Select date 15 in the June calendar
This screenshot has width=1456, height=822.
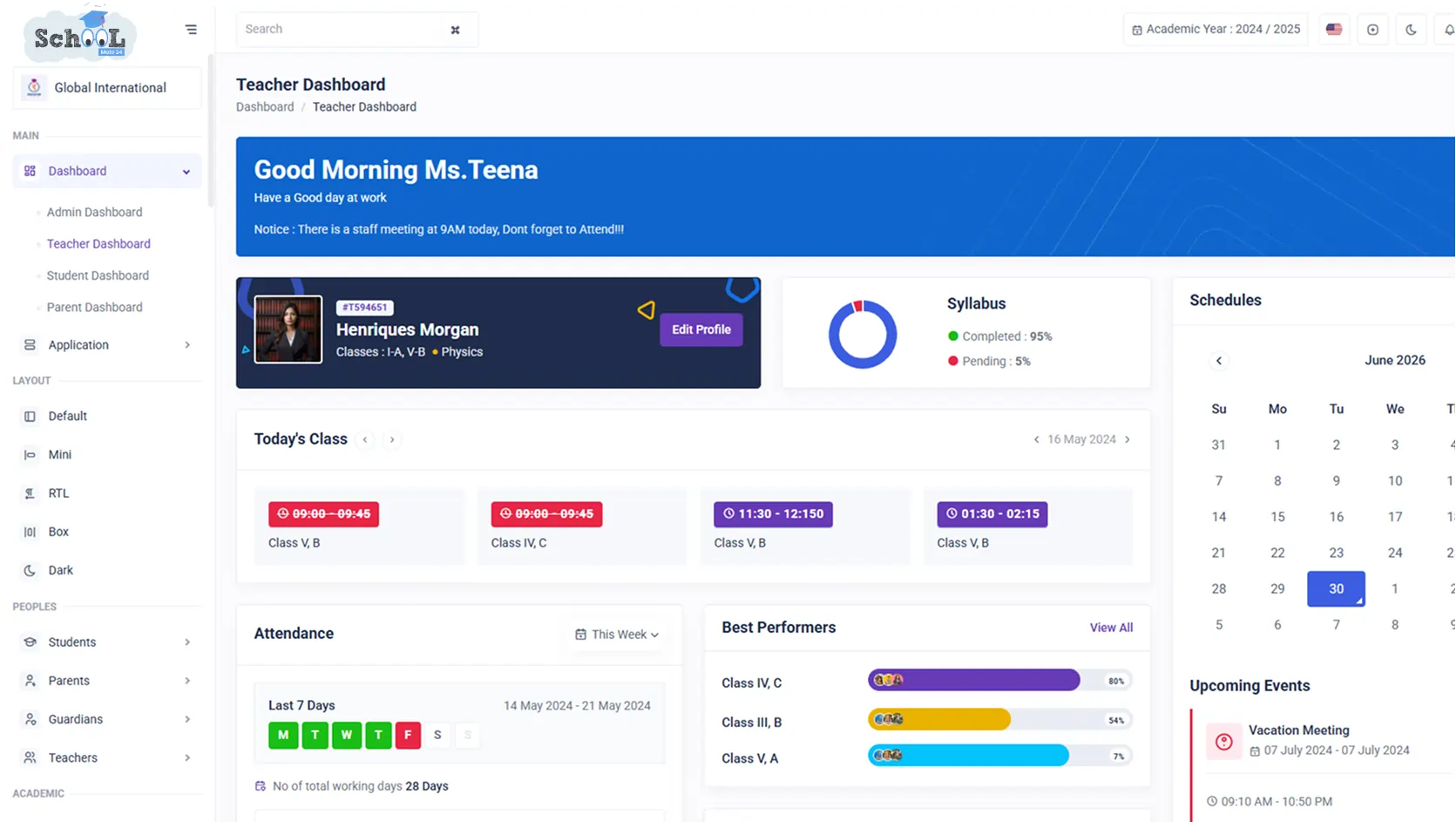pos(1277,517)
